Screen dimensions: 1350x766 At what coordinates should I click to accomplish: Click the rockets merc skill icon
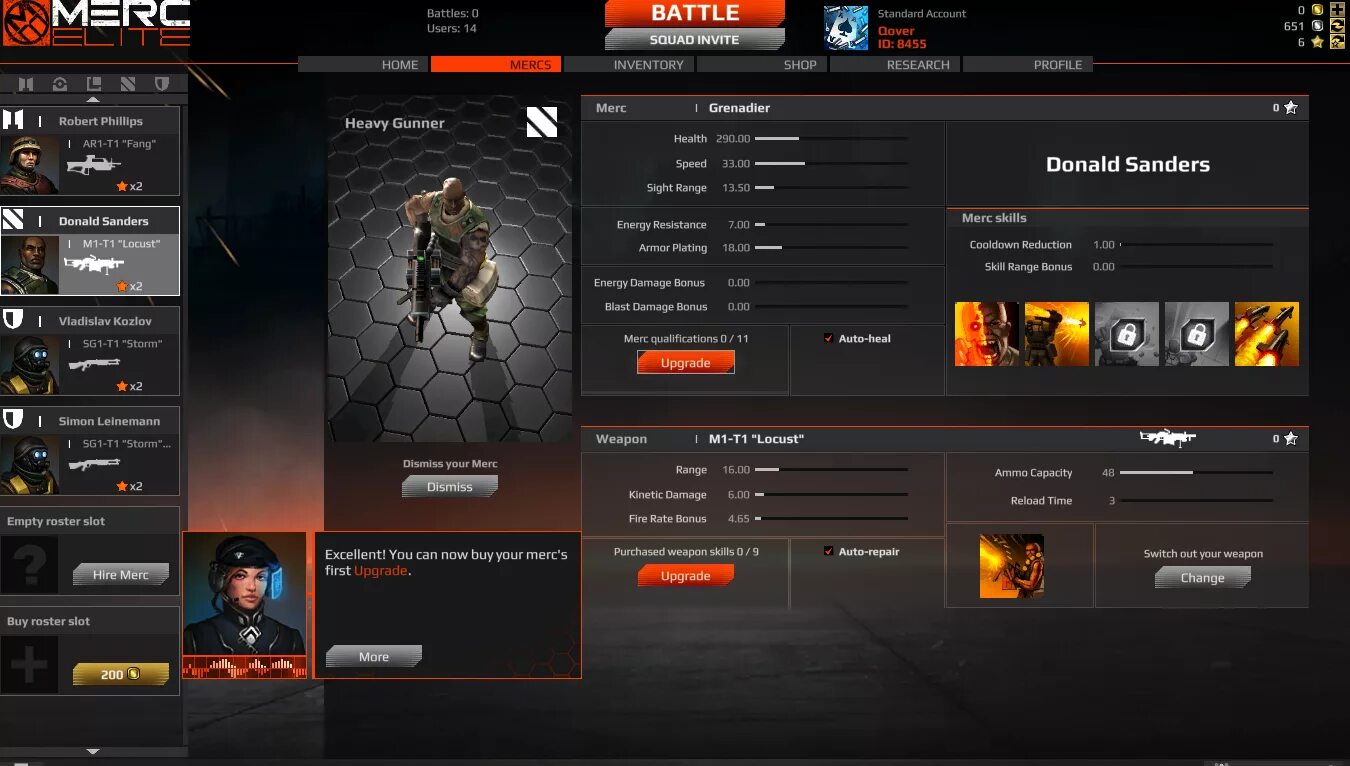point(1267,334)
